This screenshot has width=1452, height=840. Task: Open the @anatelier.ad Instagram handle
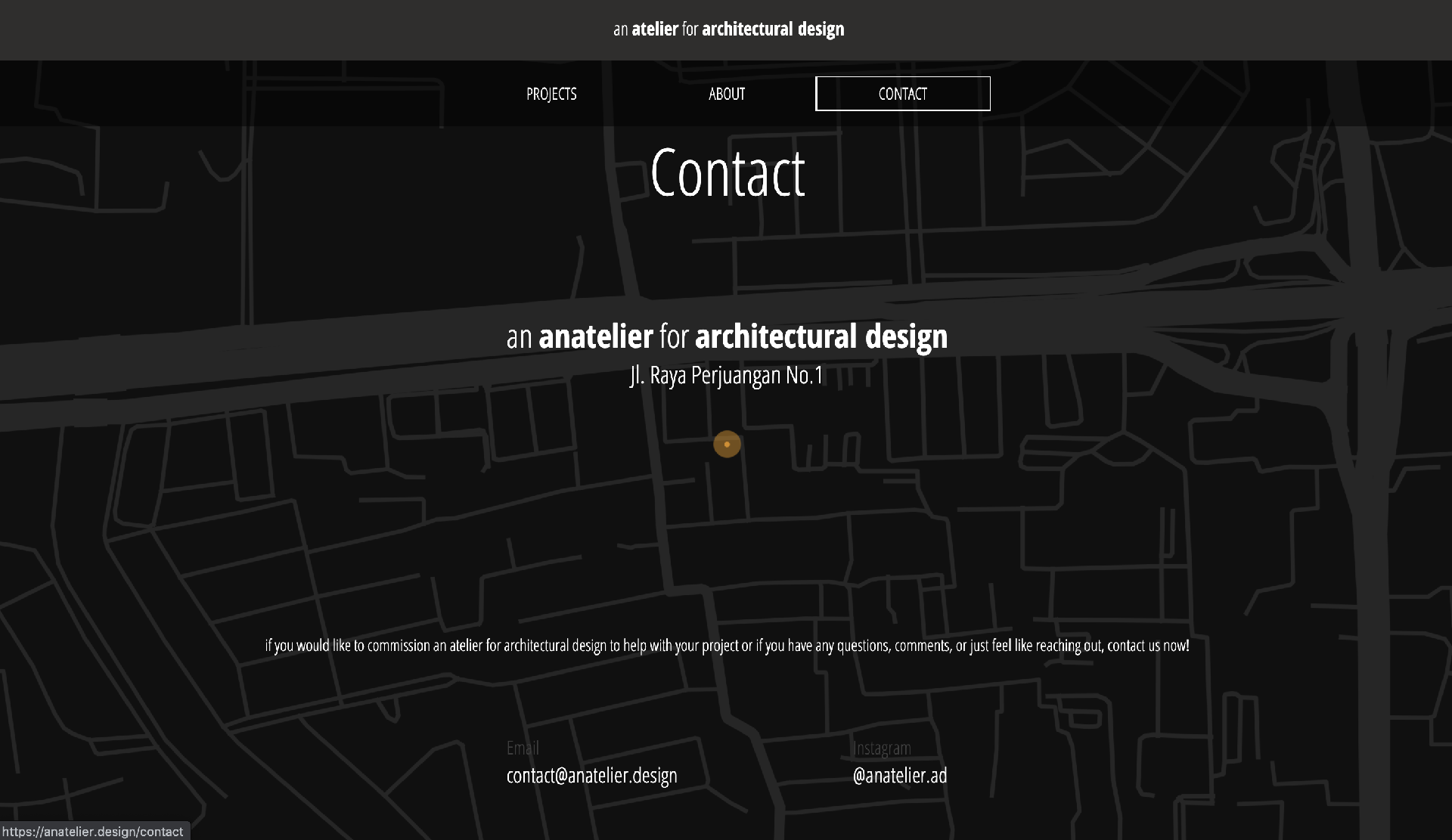click(900, 775)
